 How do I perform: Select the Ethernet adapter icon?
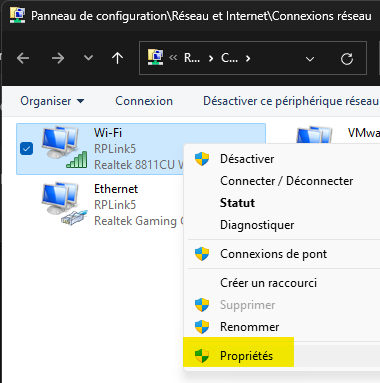tap(64, 203)
